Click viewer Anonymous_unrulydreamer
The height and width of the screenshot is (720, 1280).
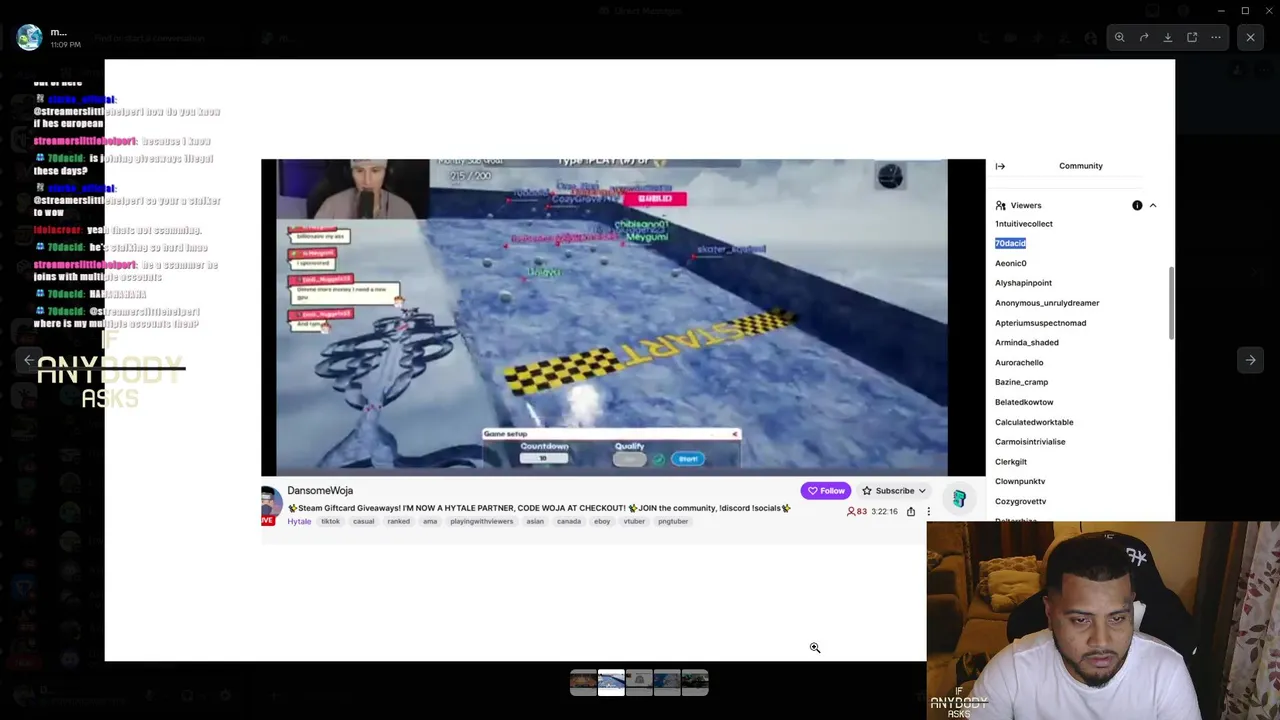tap(1047, 303)
